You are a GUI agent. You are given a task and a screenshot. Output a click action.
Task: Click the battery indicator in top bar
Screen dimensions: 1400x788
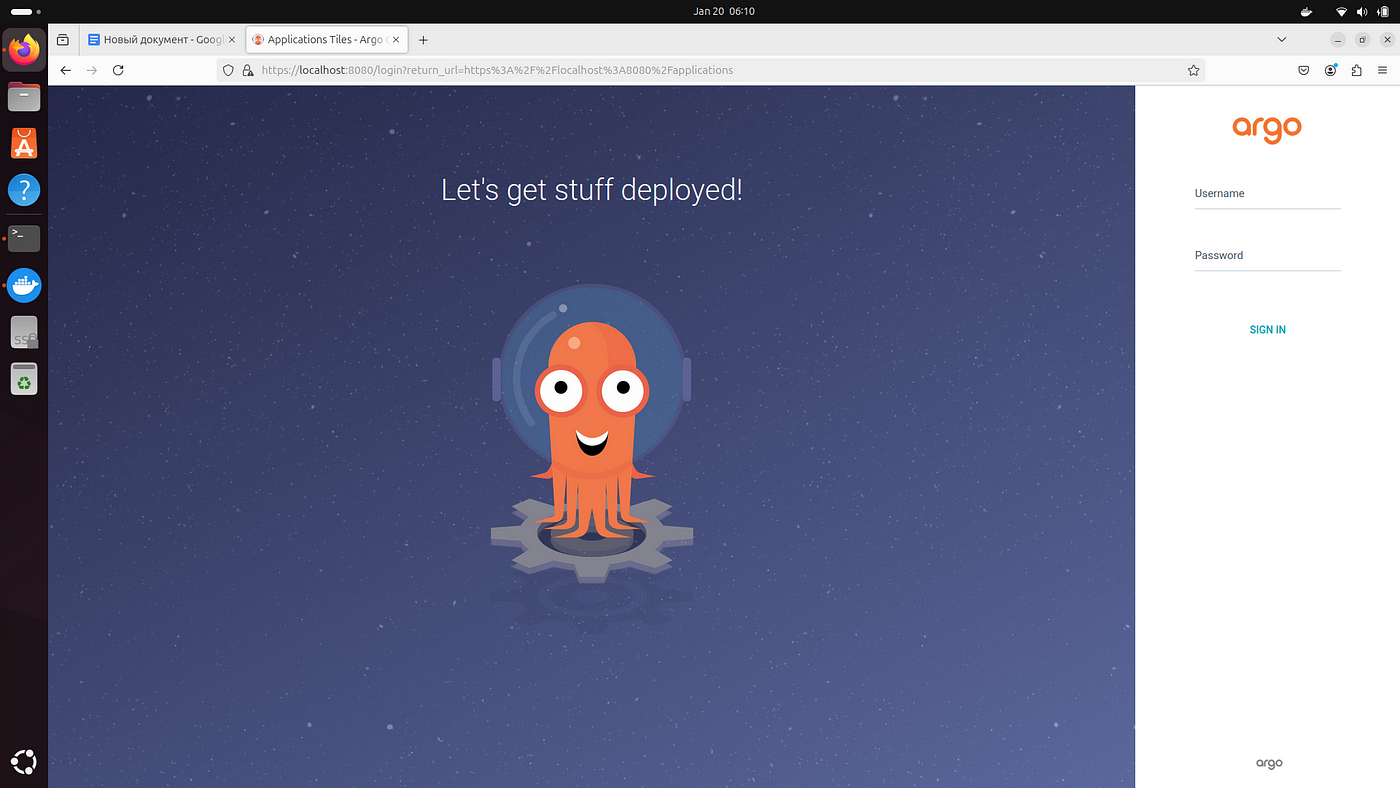point(1384,12)
